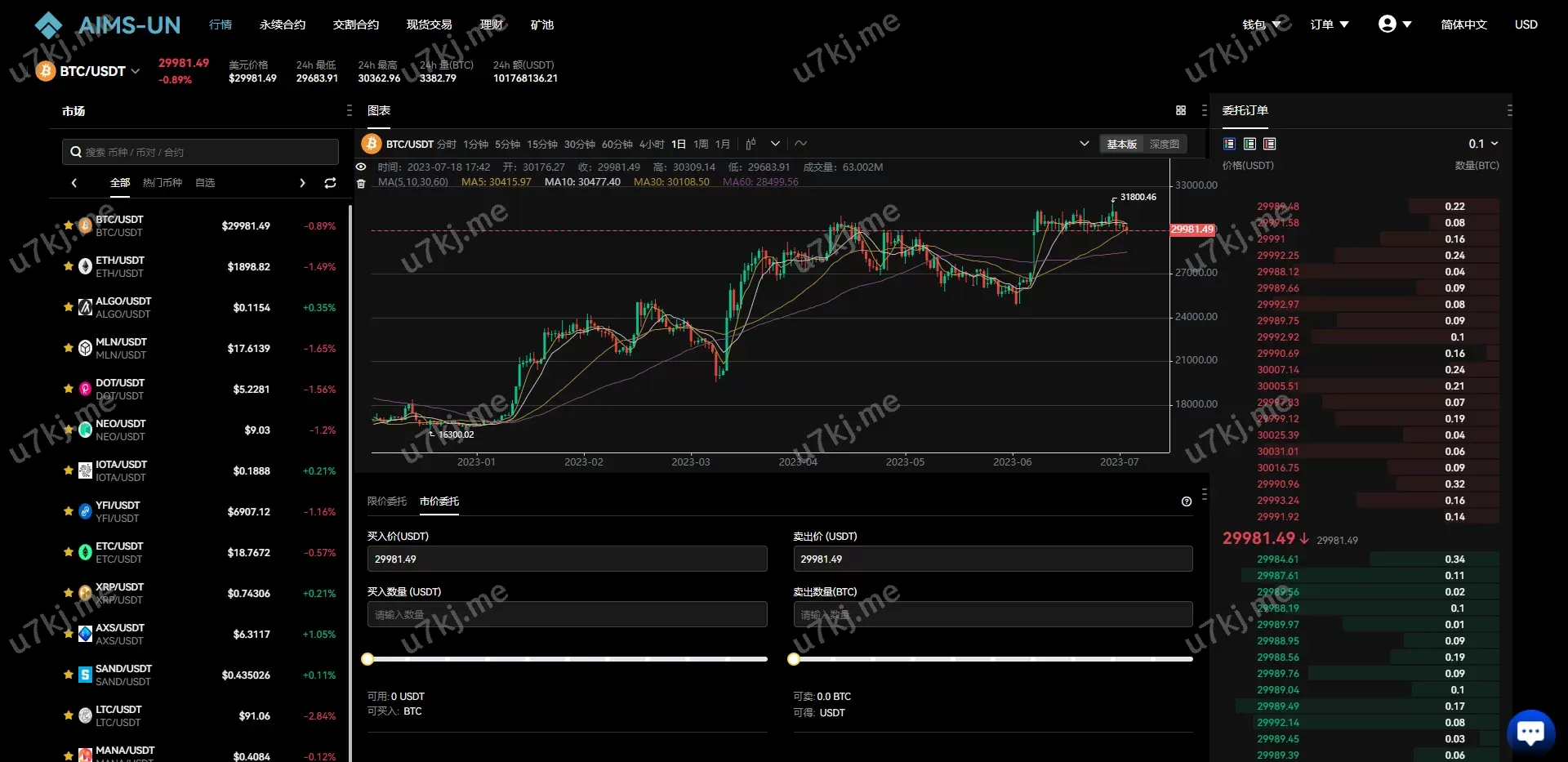Image resolution: width=1568 pixels, height=762 pixels.
Task: Toggle MA indicator visibility eye icon
Action: pyautogui.click(x=361, y=167)
